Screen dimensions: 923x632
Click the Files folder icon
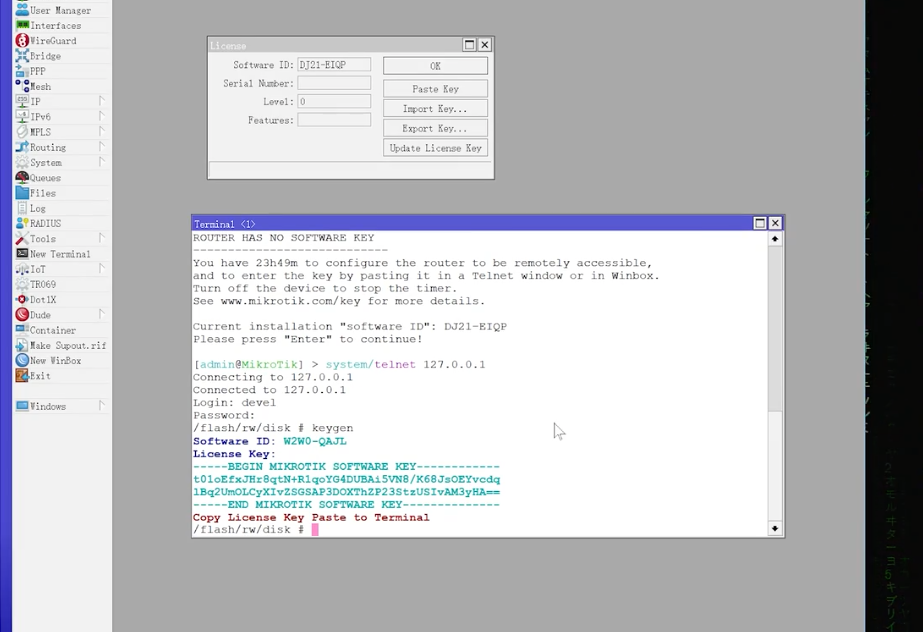pos(22,193)
